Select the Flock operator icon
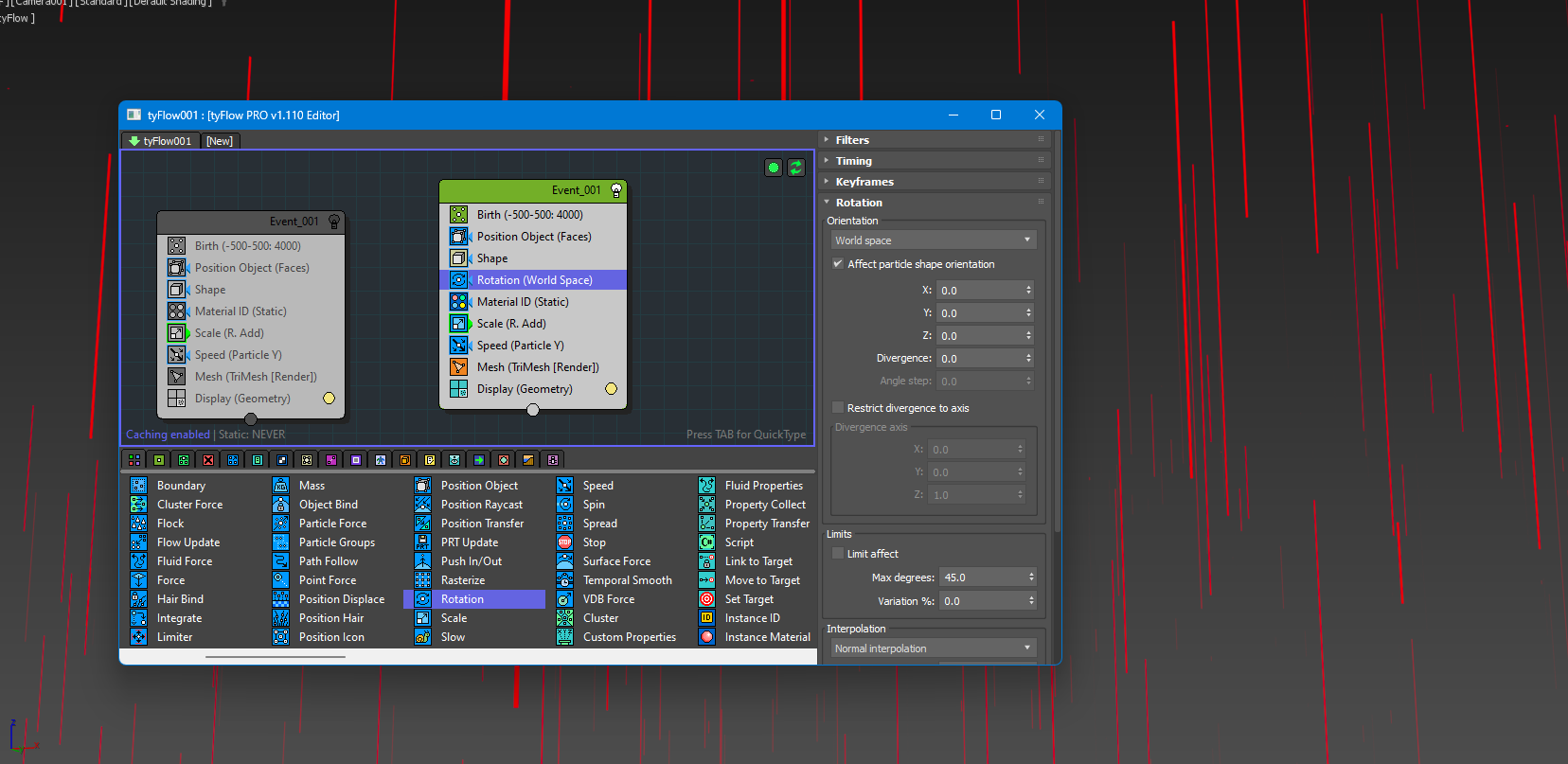The height and width of the screenshot is (764, 1568). [139, 524]
